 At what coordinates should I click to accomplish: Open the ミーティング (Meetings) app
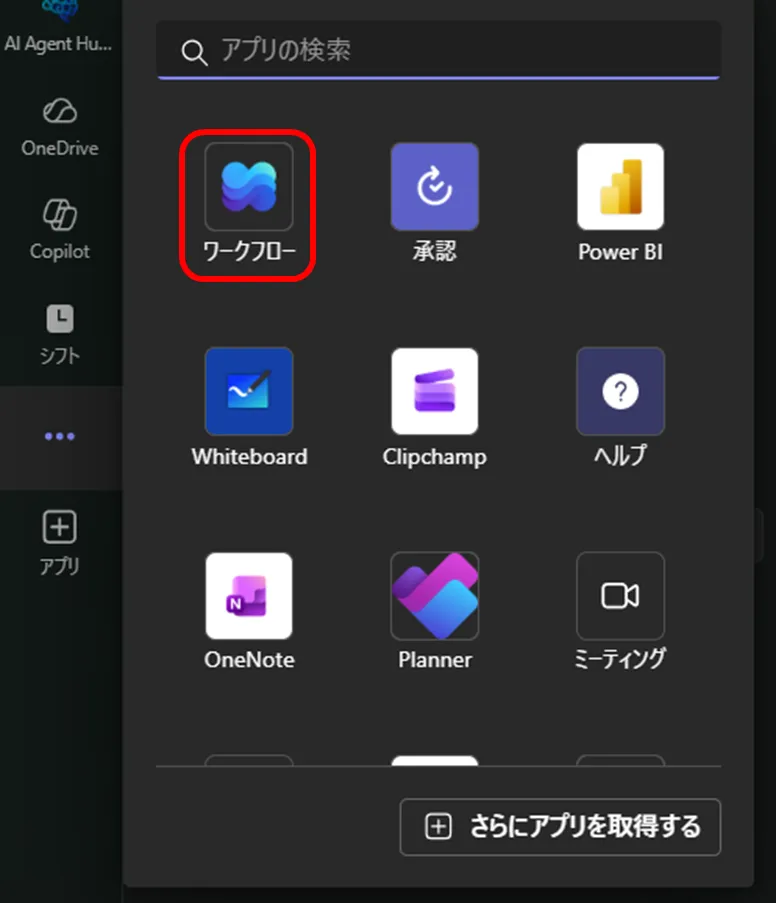[620, 612]
